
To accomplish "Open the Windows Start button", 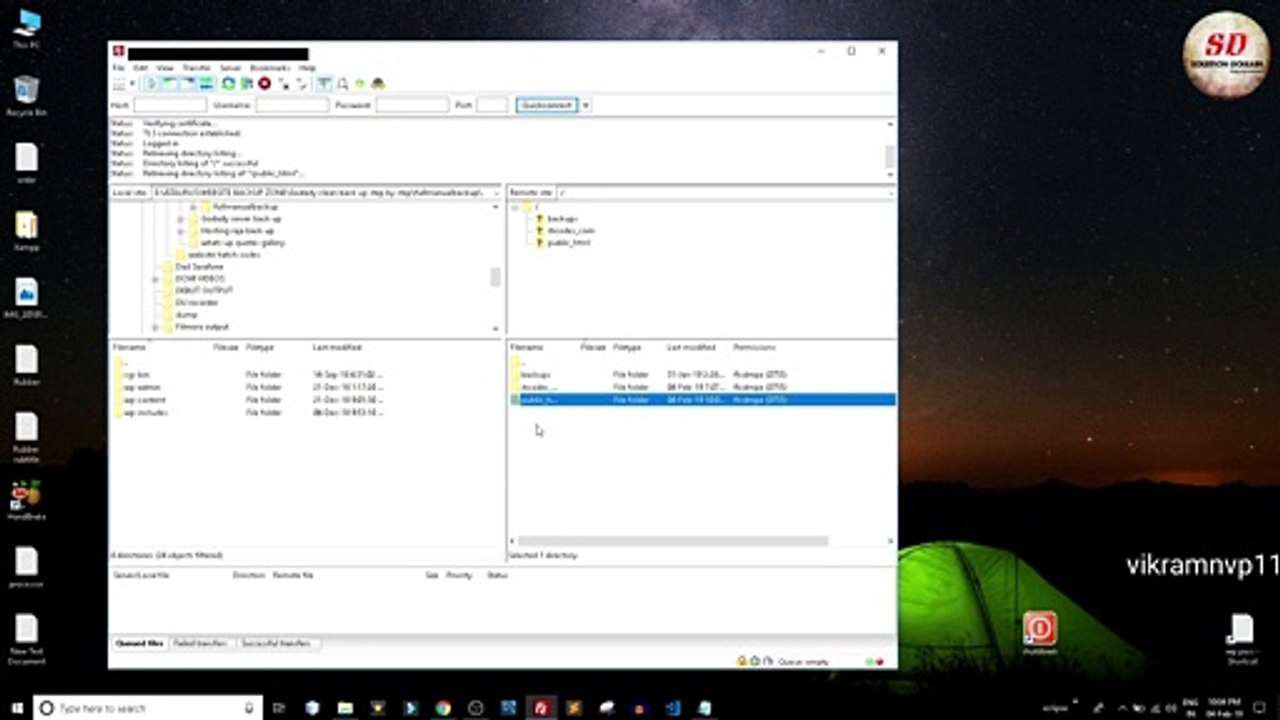I will 17,707.
